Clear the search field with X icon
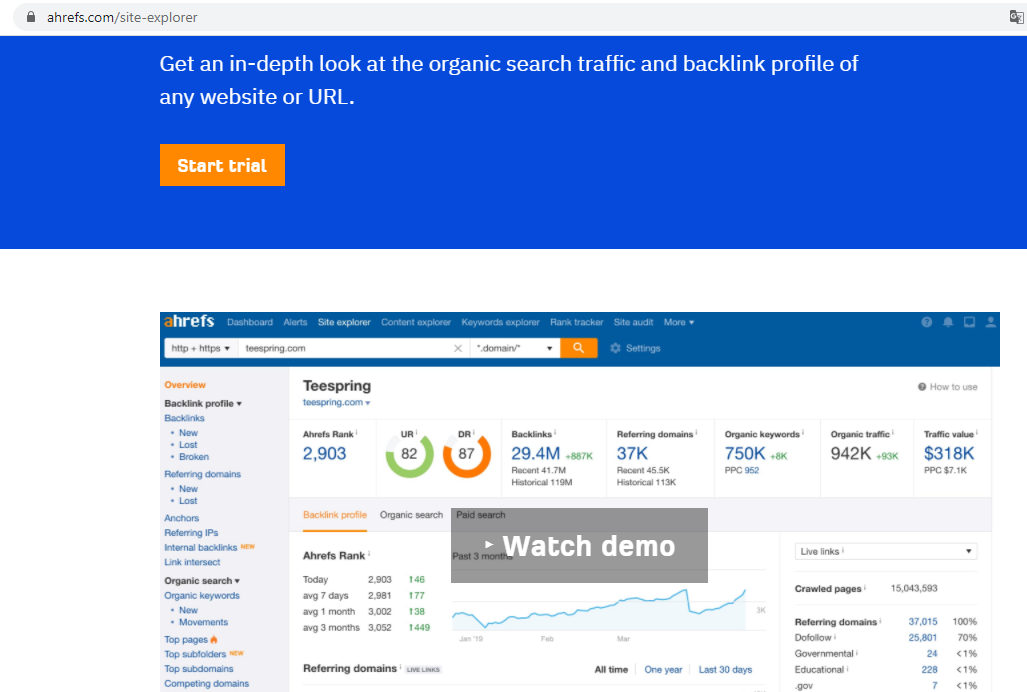 [x=458, y=348]
